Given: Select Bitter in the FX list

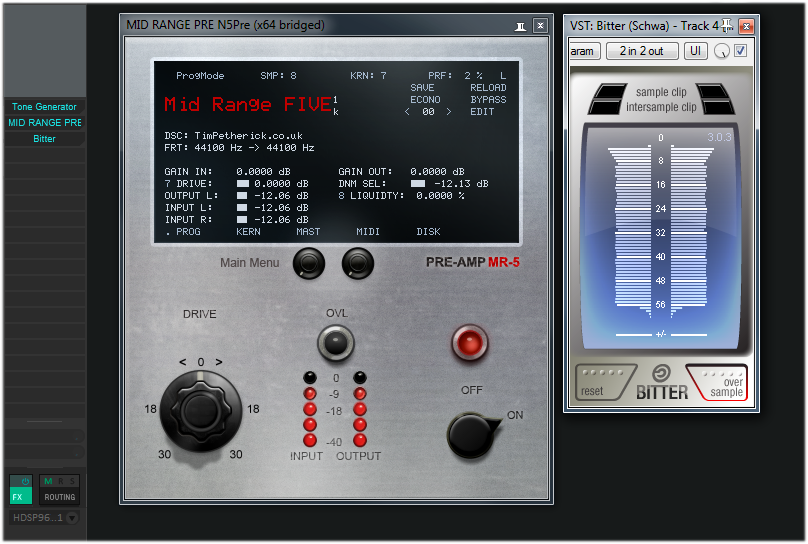Looking at the screenshot, I should click(x=44, y=139).
